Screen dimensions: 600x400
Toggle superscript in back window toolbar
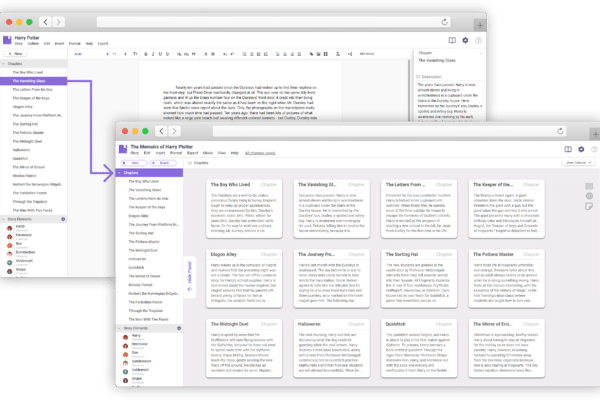(x=232, y=54)
